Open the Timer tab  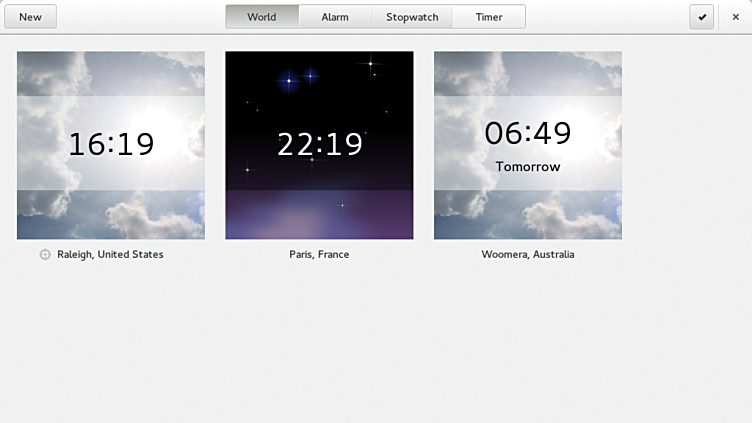click(x=489, y=17)
